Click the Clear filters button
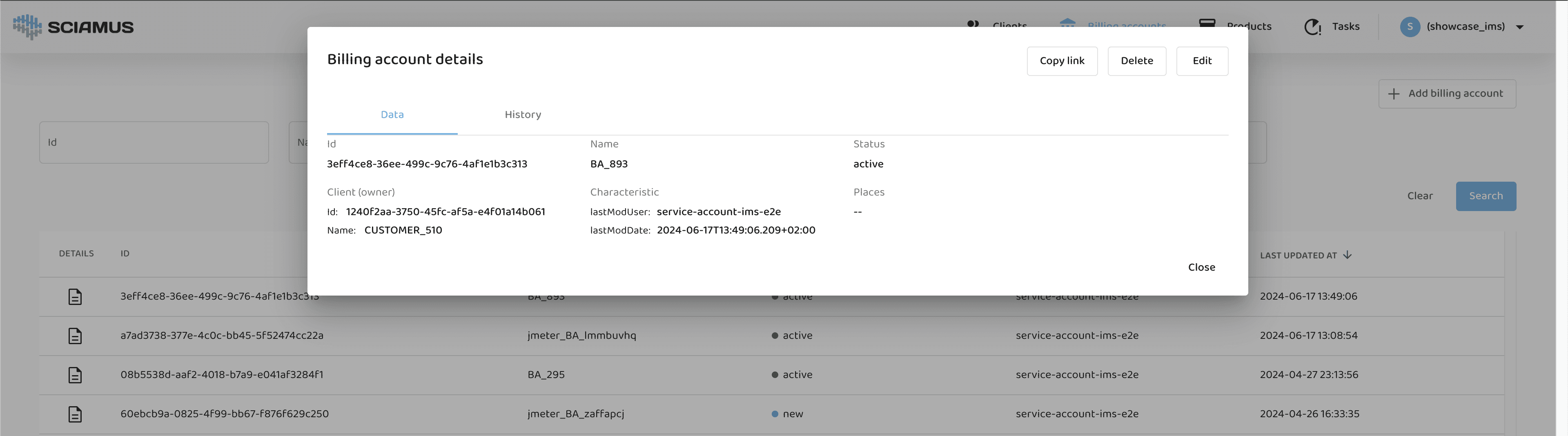This screenshot has height=436, width=1568. (1419, 196)
